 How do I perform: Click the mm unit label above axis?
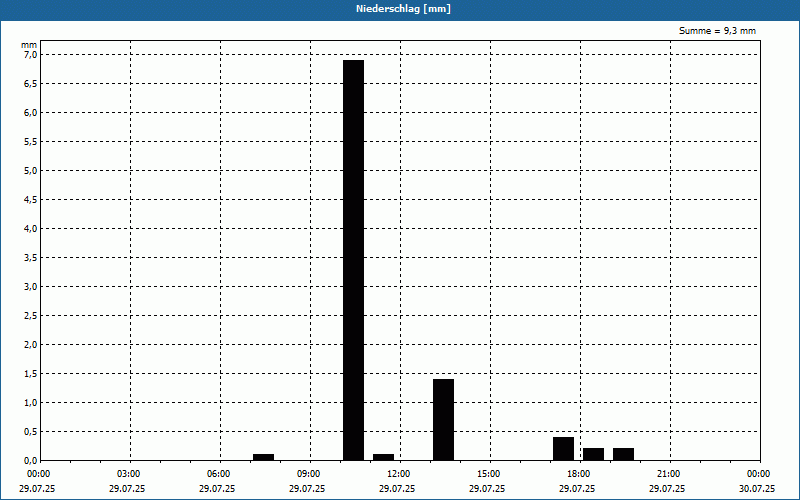pyautogui.click(x=29, y=45)
